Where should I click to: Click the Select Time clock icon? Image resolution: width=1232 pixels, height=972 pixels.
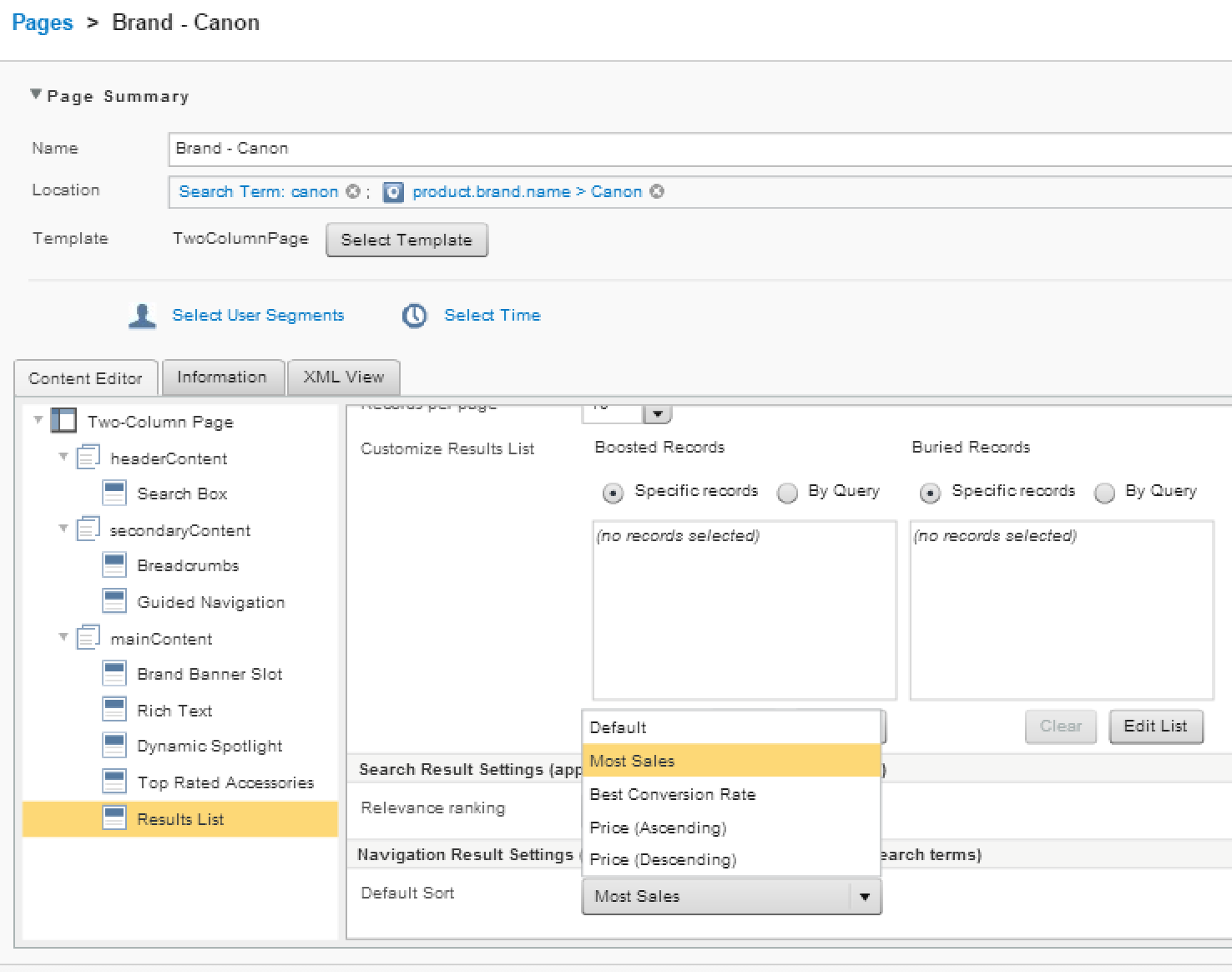click(x=415, y=316)
